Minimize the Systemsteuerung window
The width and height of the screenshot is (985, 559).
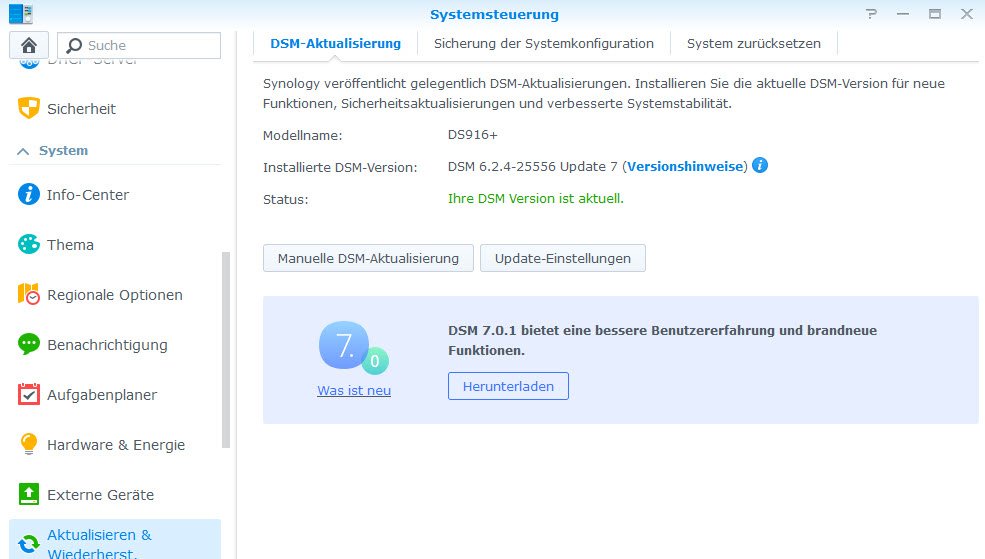903,14
